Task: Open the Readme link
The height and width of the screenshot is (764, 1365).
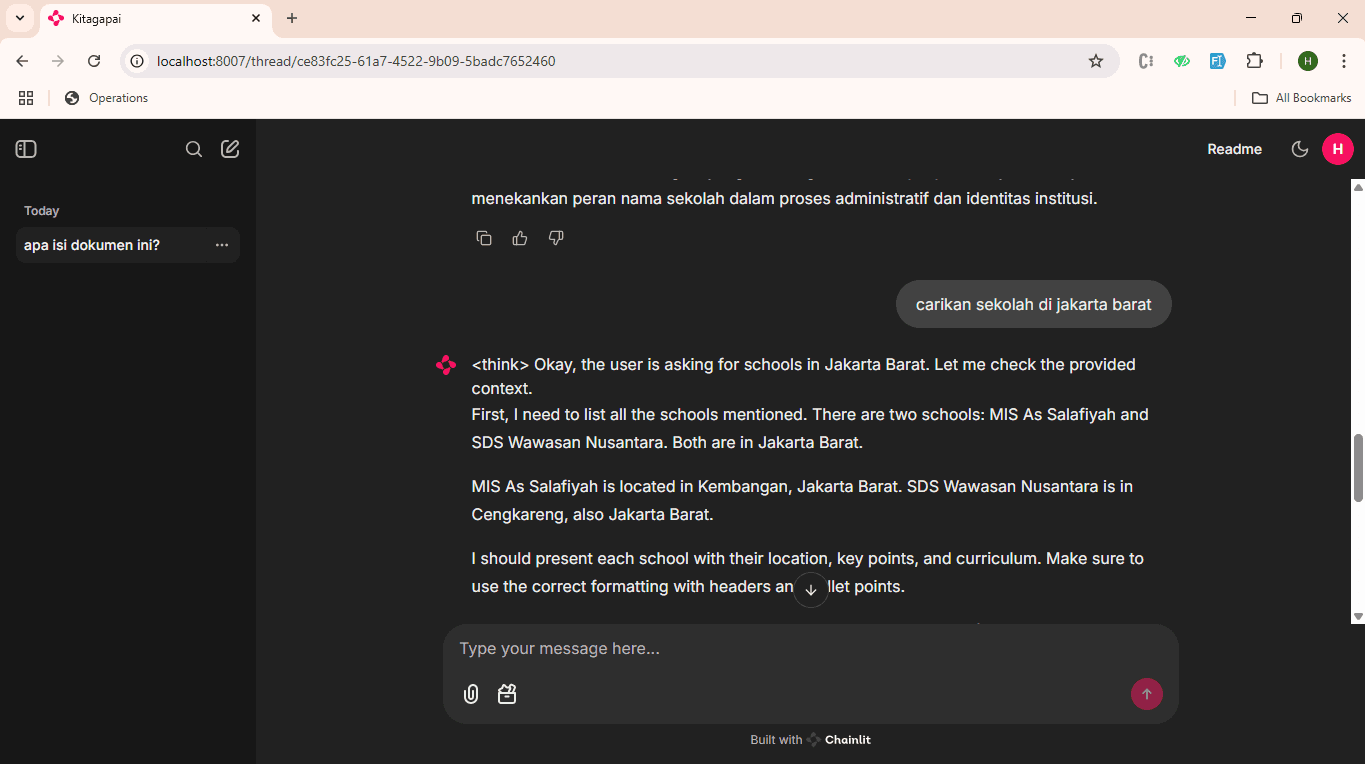Action: [1234, 149]
